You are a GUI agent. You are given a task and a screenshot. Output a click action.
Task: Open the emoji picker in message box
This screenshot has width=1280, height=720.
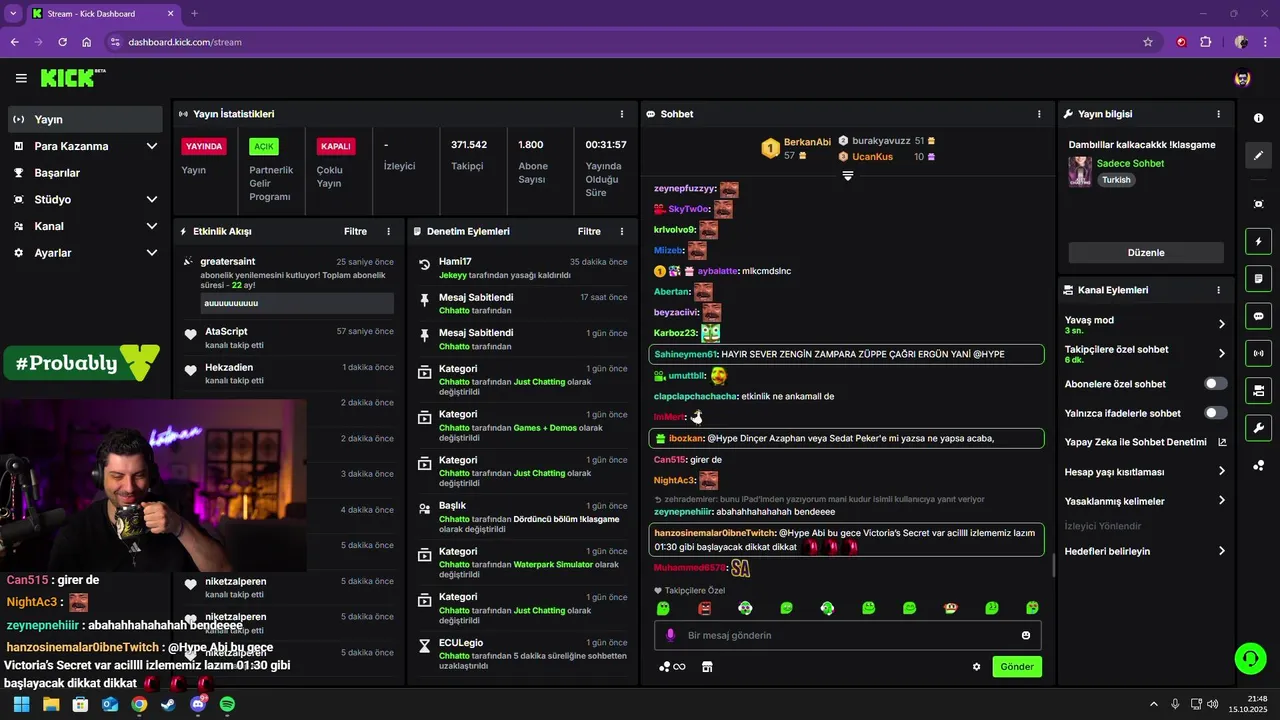pyautogui.click(x=1026, y=635)
